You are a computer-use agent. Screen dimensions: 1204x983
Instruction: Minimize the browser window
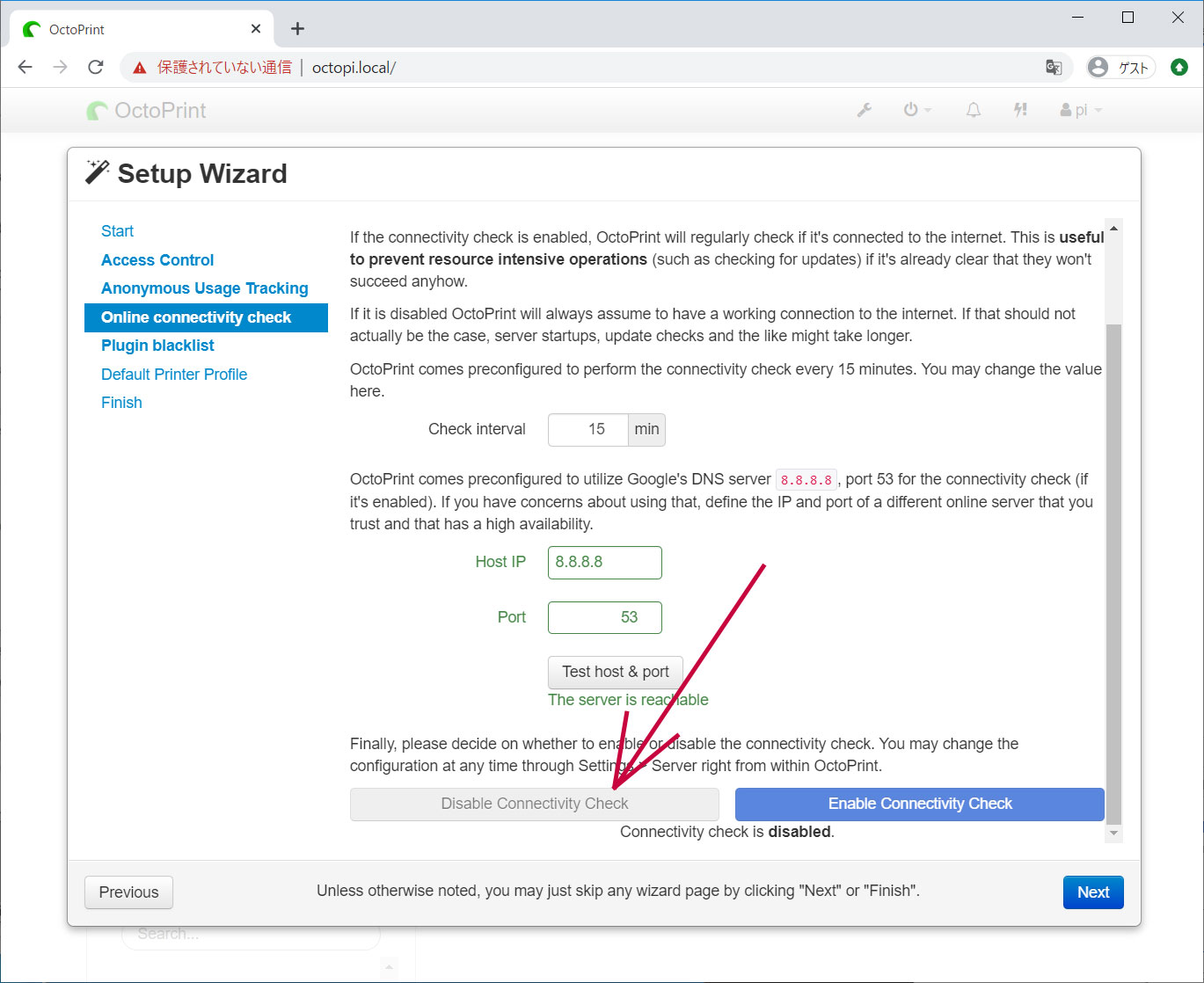click(x=1078, y=18)
